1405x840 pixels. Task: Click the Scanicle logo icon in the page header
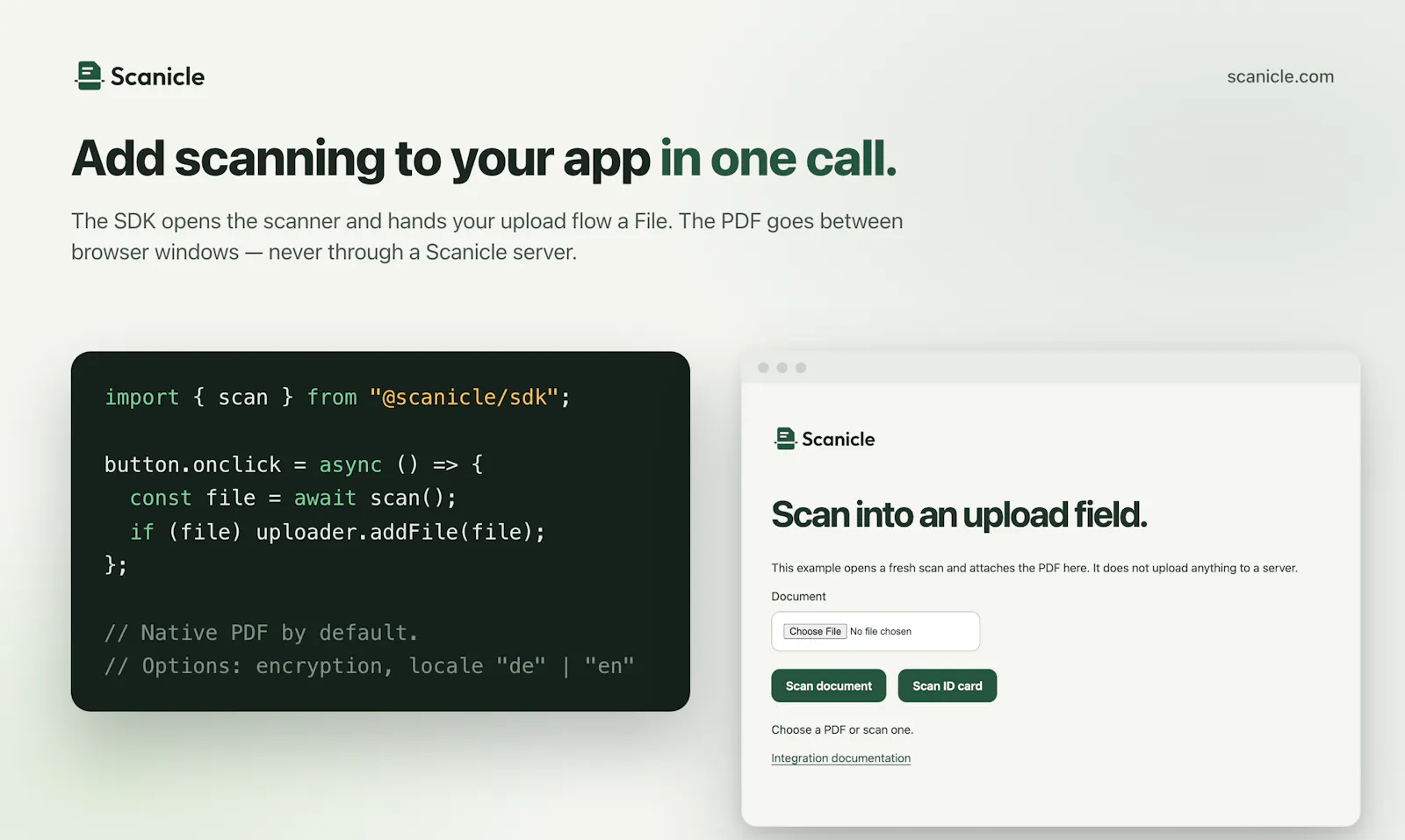coord(89,75)
